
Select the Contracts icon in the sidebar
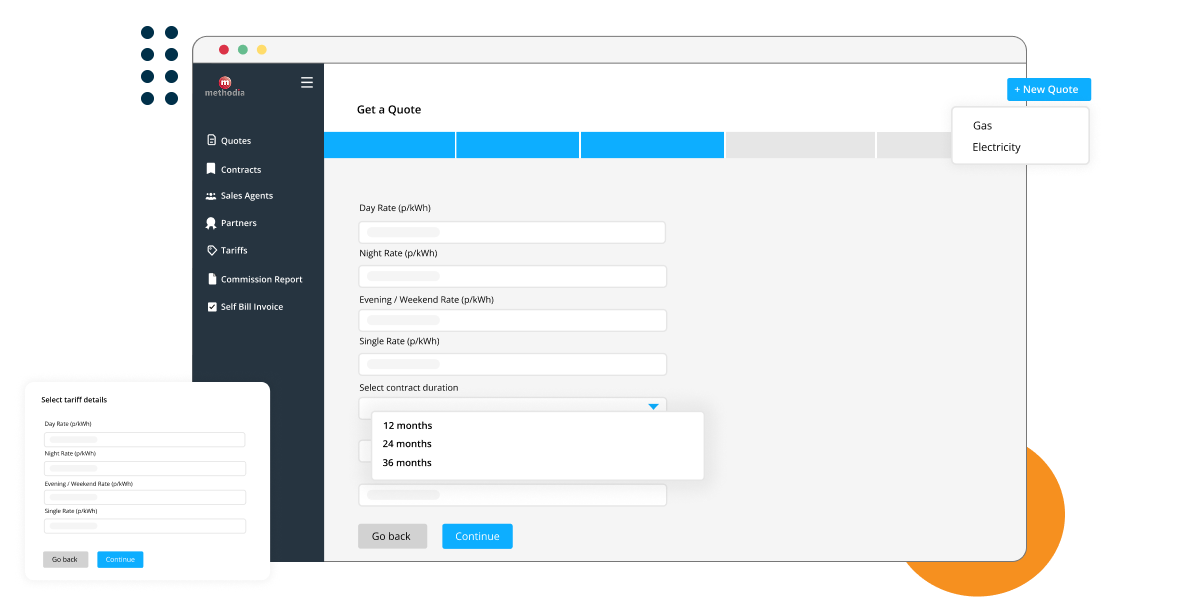(212, 168)
